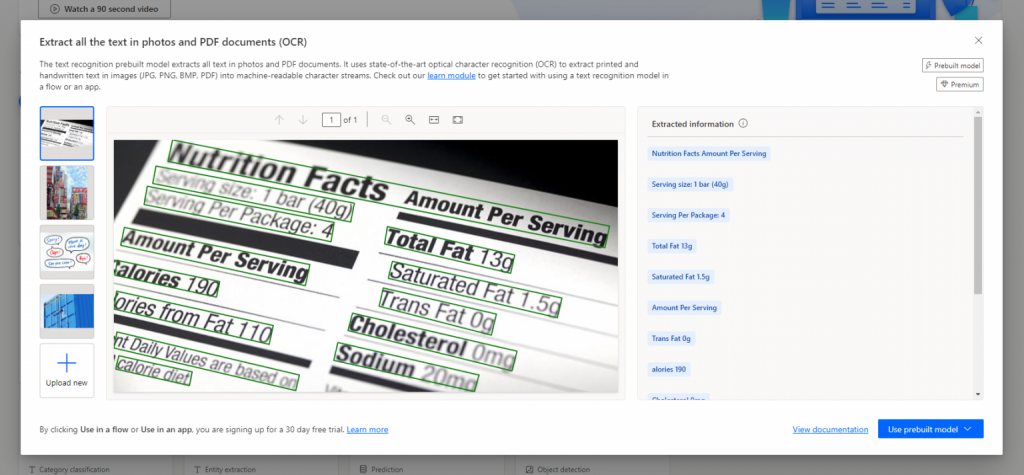Select 'Serving Per Package: 4' tag
1024x475 pixels.
click(x=688, y=215)
